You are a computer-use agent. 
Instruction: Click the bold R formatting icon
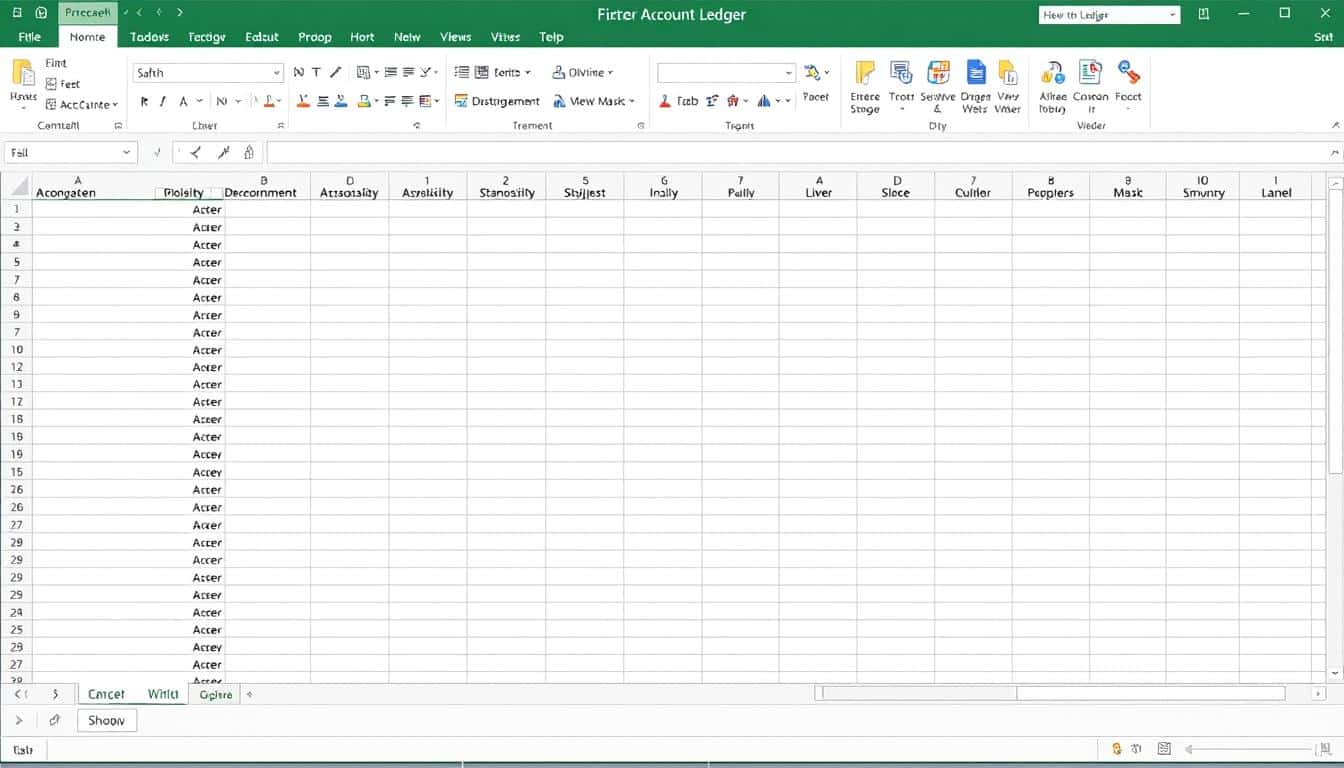[x=144, y=101]
